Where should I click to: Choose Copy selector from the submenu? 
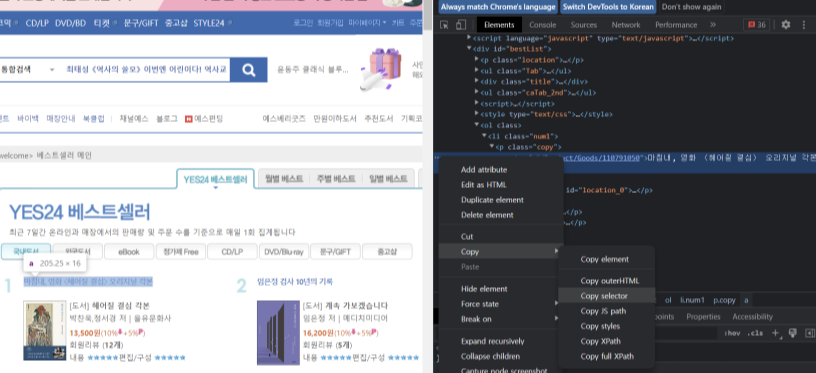(606, 295)
